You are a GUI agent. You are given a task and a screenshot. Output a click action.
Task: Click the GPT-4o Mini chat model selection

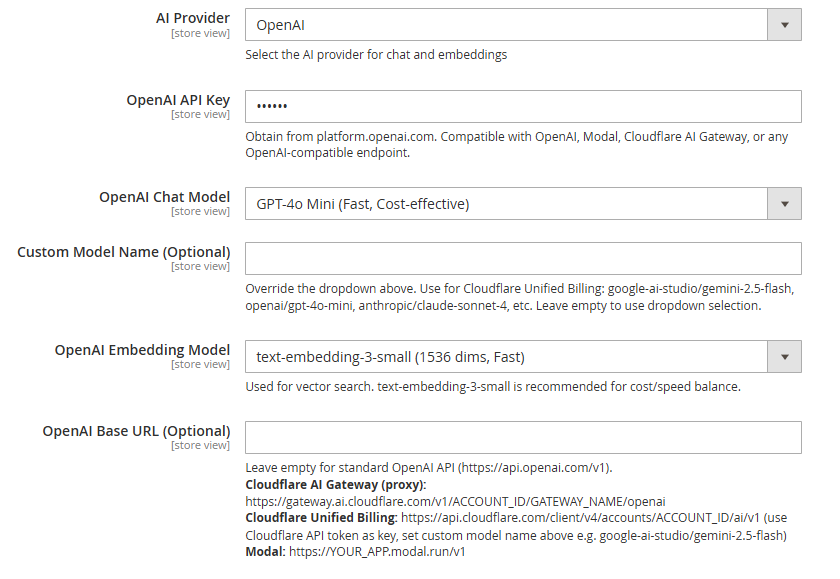tap(523, 204)
